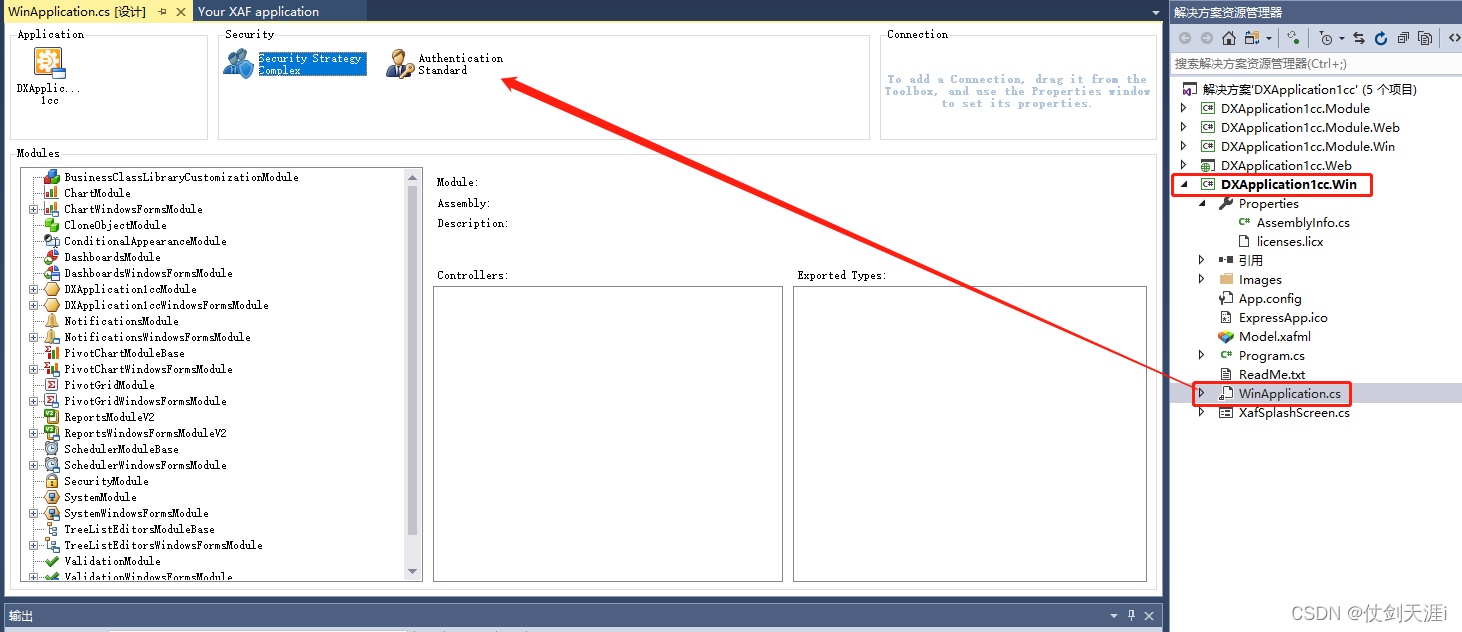Expand the Program.cs node
Viewport: 1462px width, 632px height.
tap(1202, 355)
